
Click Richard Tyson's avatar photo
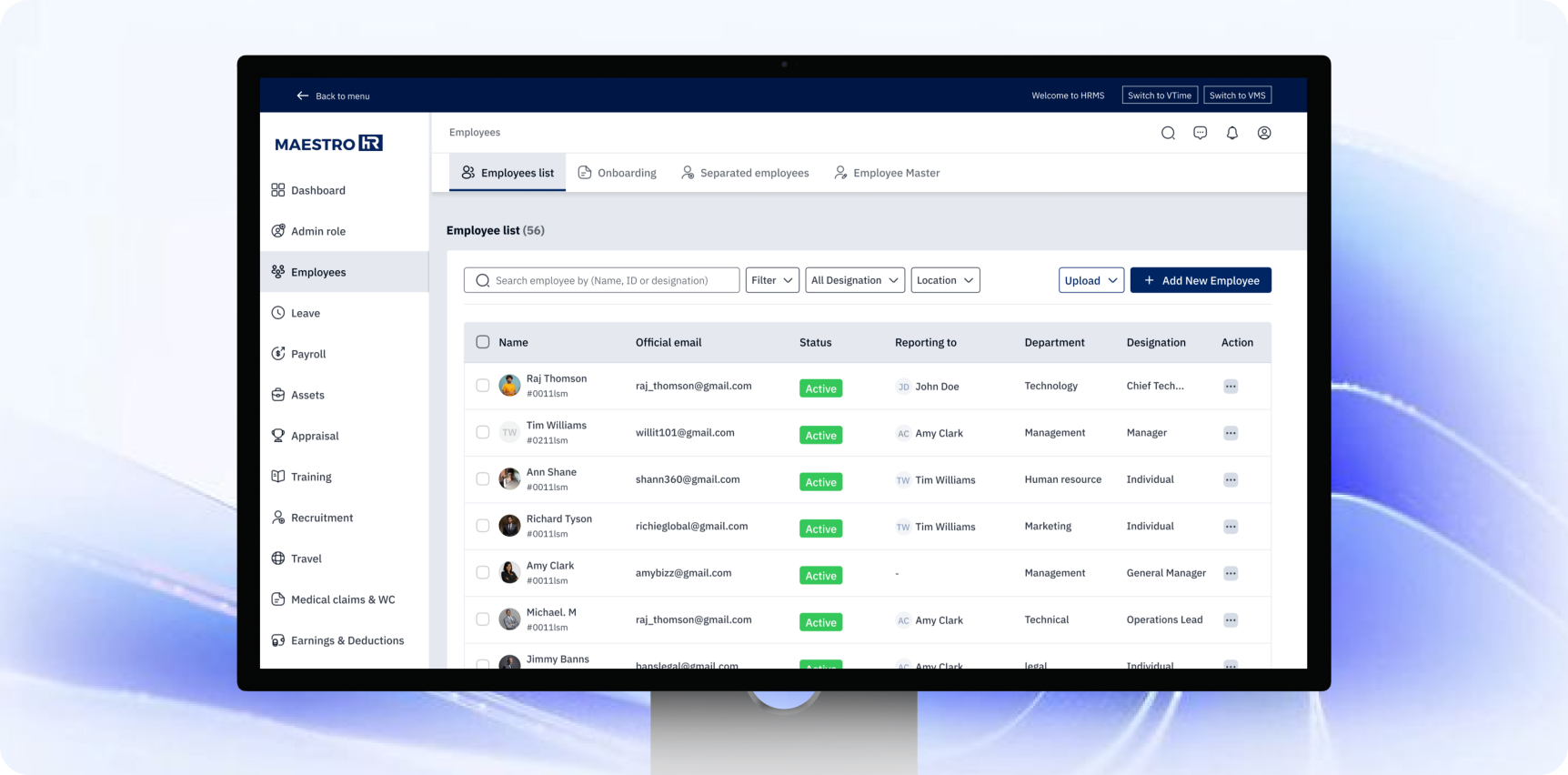click(x=509, y=526)
